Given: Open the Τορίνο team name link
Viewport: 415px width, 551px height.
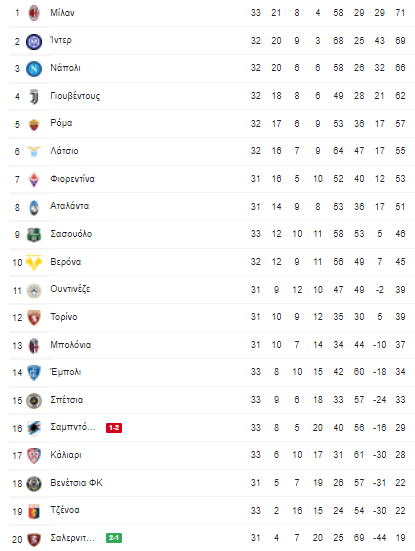Looking at the screenshot, I should click(x=64, y=317).
